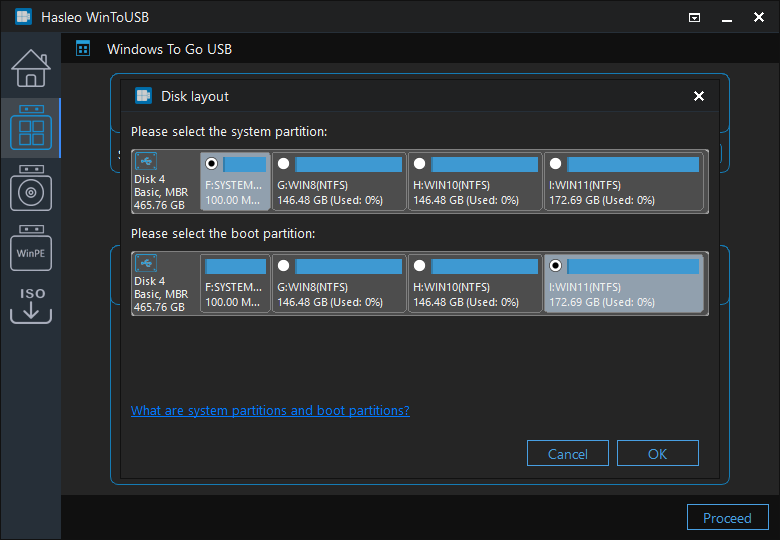The image size is (780, 540).
Task: Click the Disk layout dialog logo icon
Action: [143, 95]
